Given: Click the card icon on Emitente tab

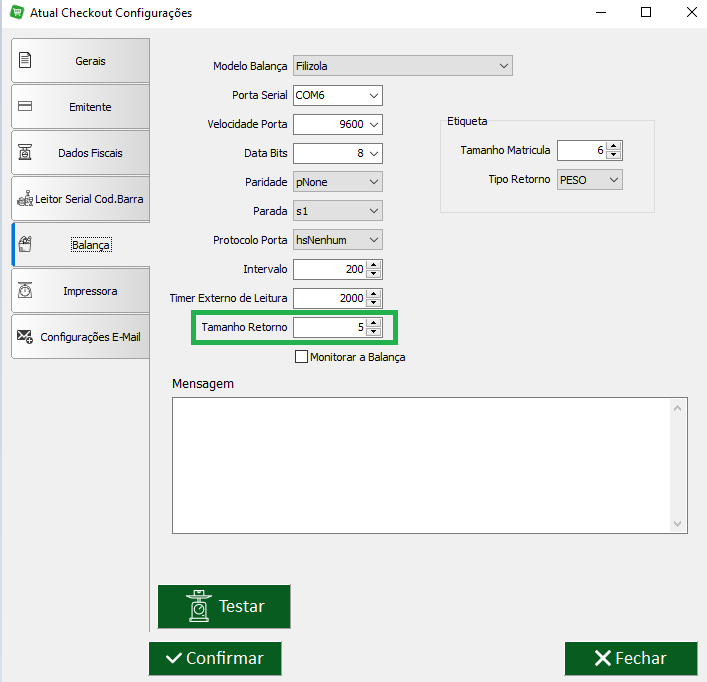Looking at the screenshot, I should click(25, 106).
